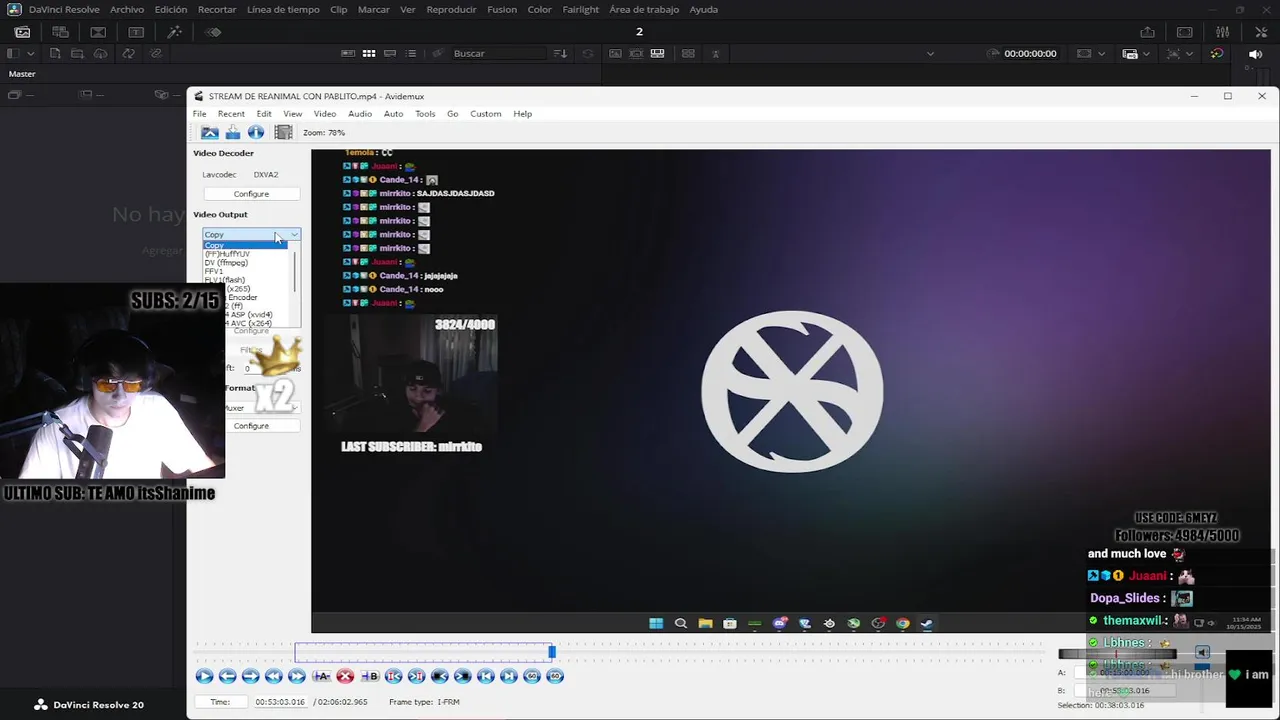Set selection marker A

click(322, 676)
